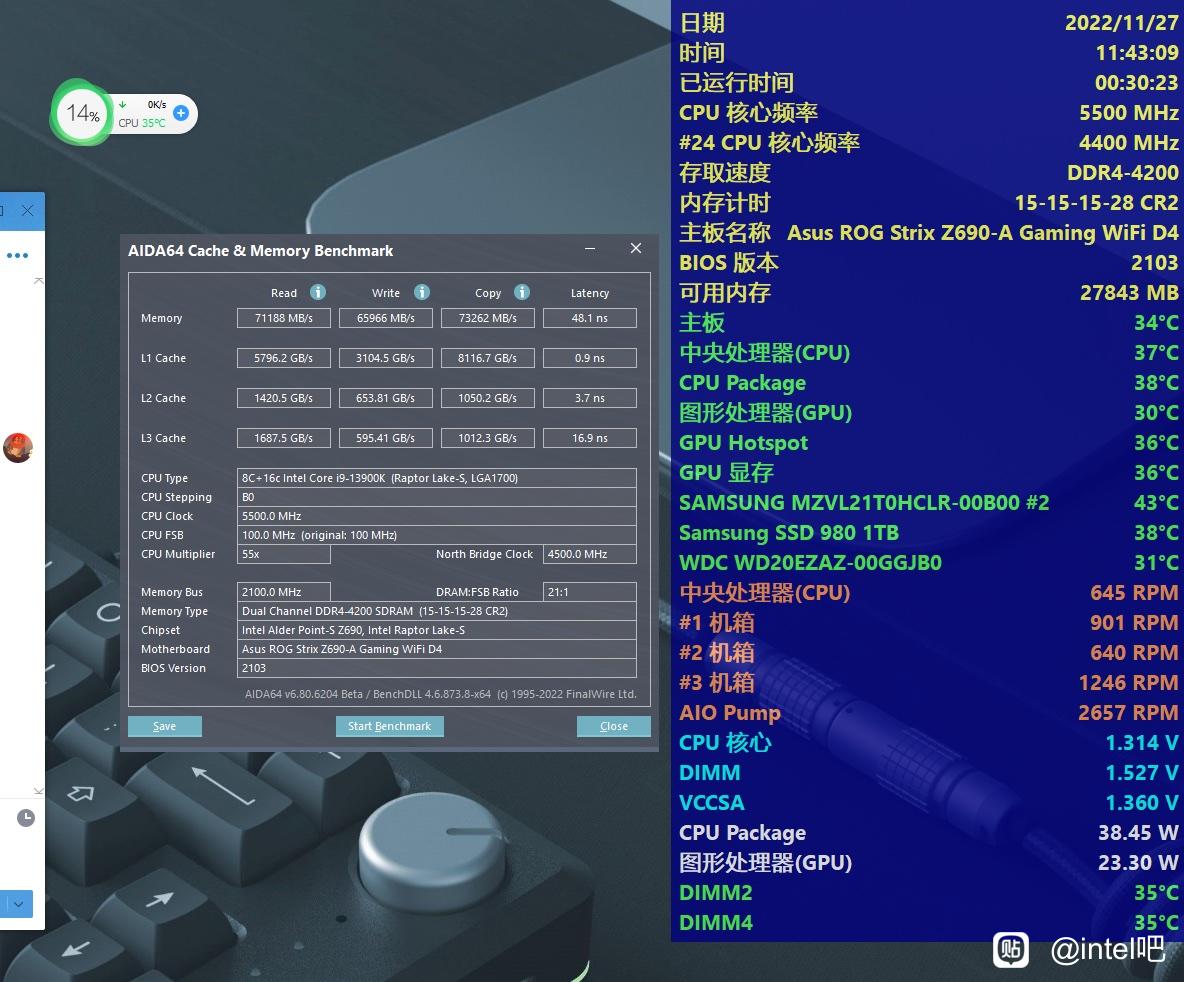Click the scroll-up arrow in left window
The width and height of the screenshot is (1184, 982).
click(39, 281)
